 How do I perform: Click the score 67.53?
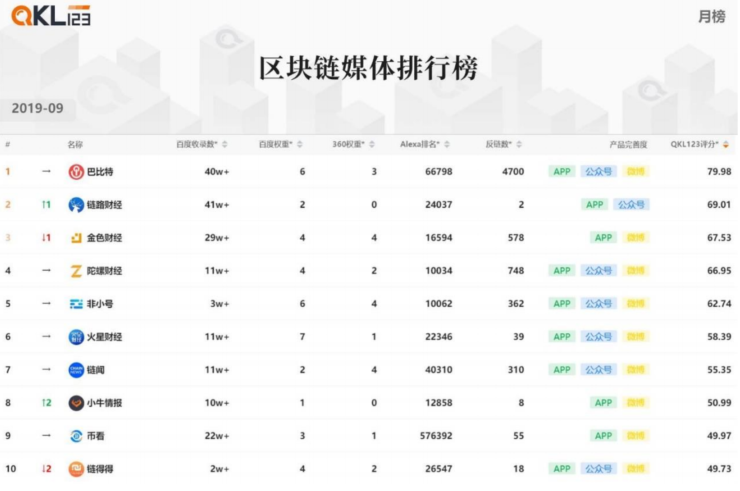pyautogui.click(x=719, y=238)
